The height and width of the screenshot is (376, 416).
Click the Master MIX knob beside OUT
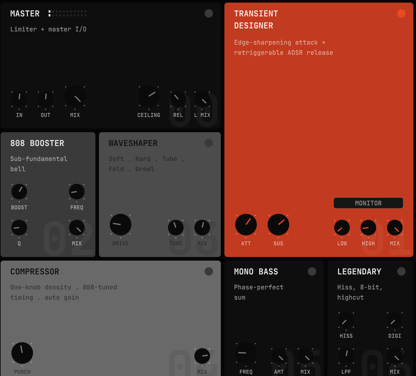(x=75, y=97)
